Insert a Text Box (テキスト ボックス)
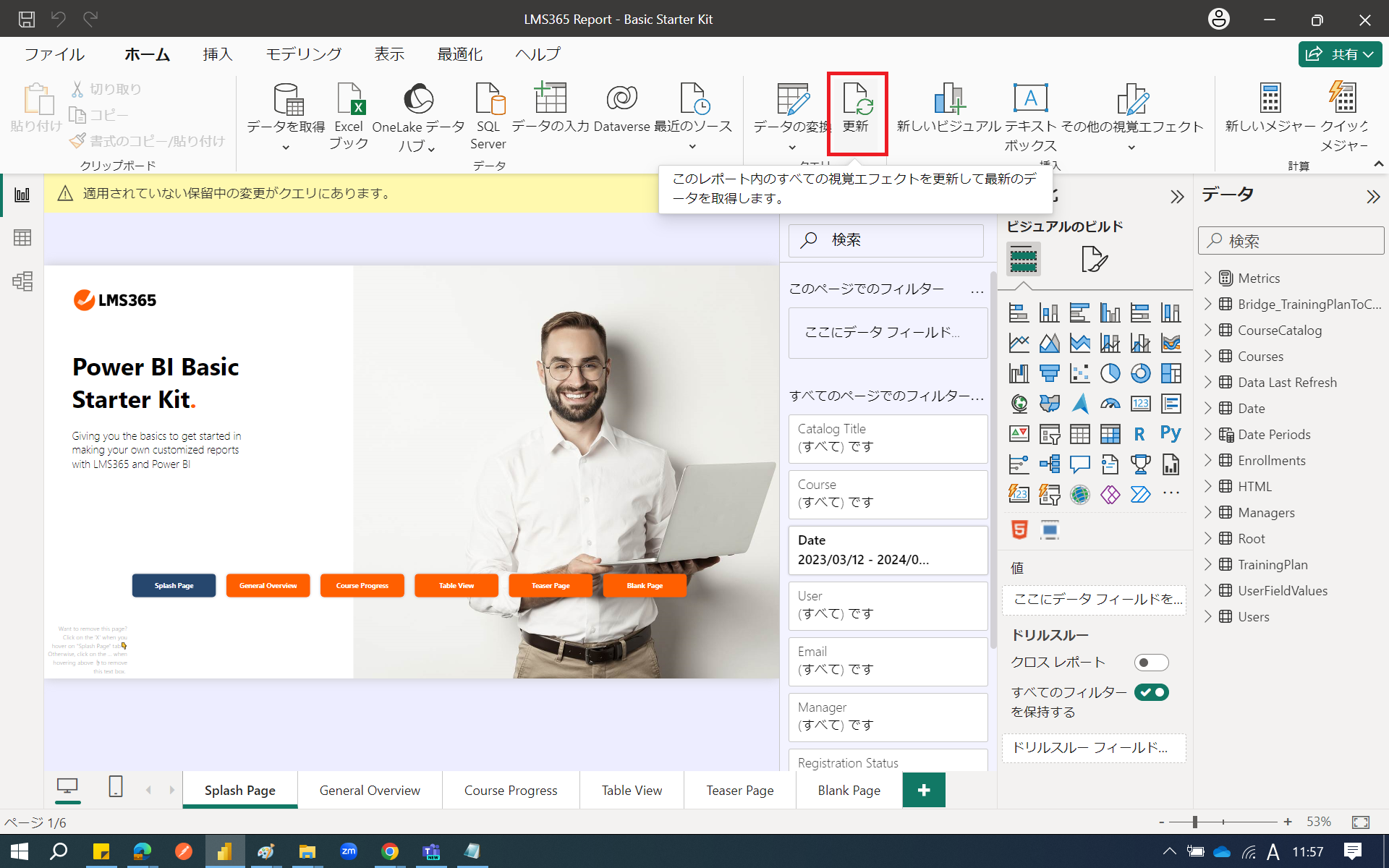 pyautogui.click(x=1031, y=116)
